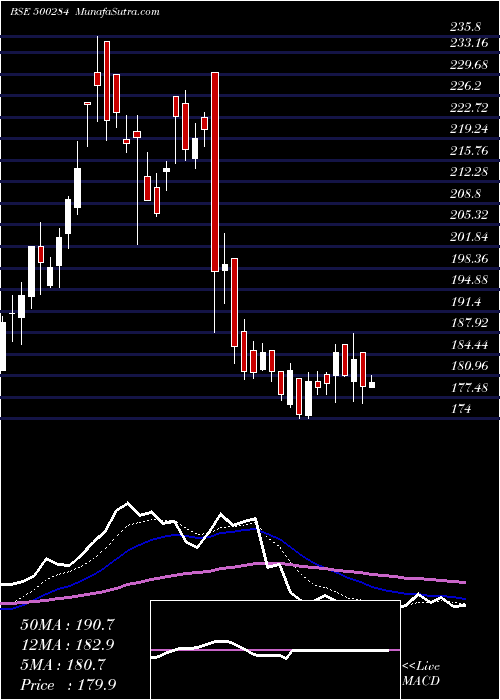The height and width of the screenshot is (700, 500).
Task: Select the 233.16 price level label
Action: click(x=468, y=43)
